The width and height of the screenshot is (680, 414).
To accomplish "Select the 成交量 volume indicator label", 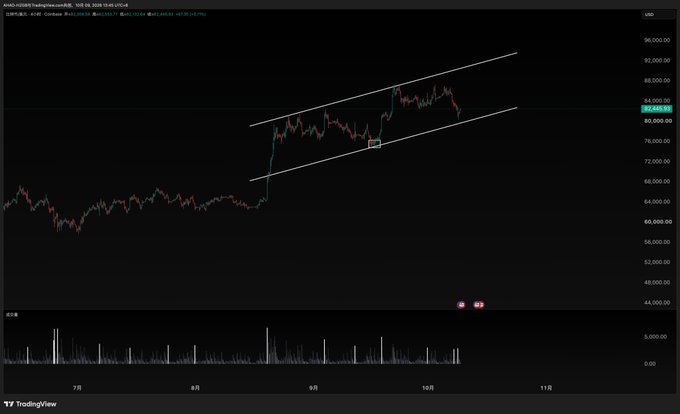I will point(12,315).
